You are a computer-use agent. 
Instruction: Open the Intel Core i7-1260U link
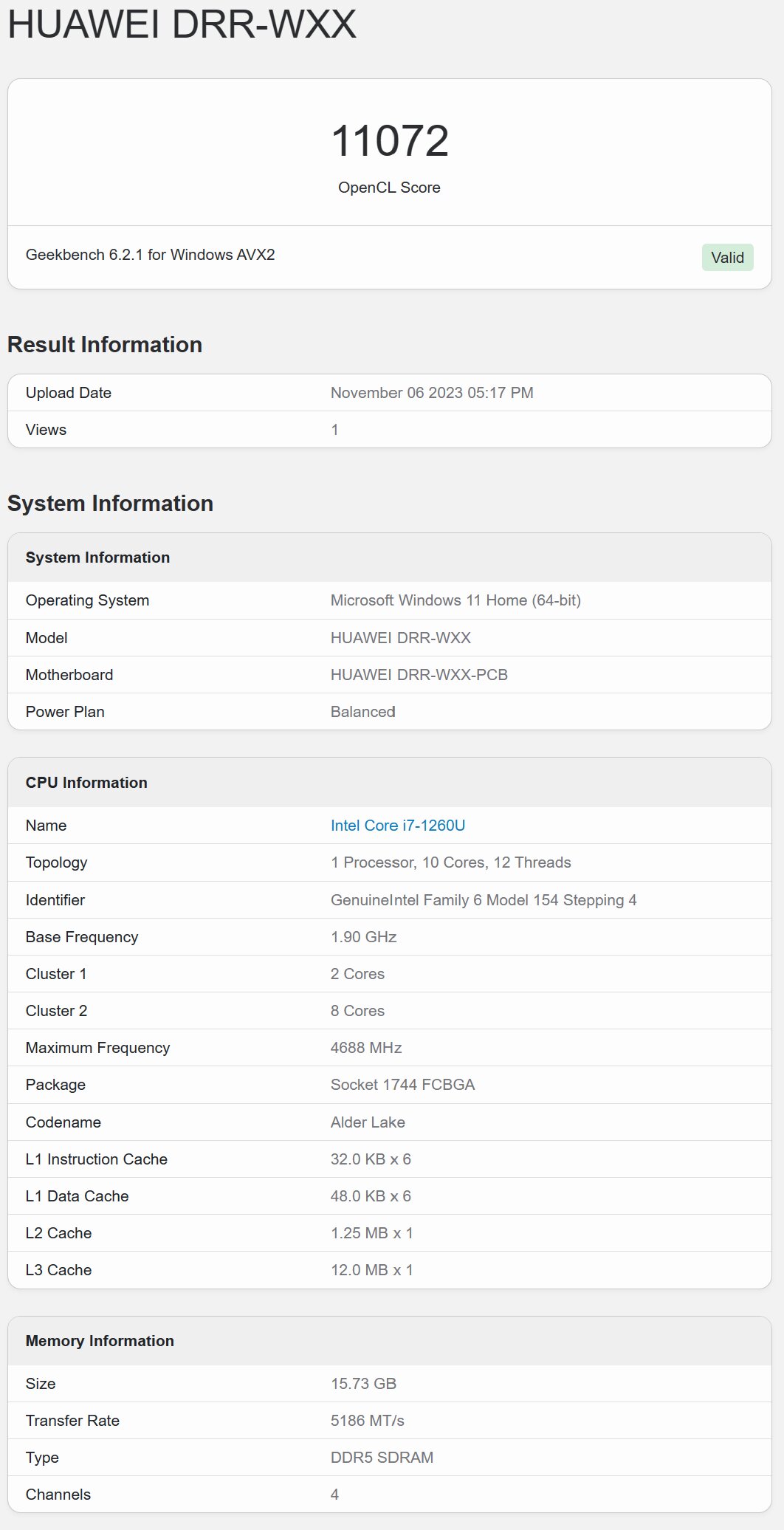point(398,826)
